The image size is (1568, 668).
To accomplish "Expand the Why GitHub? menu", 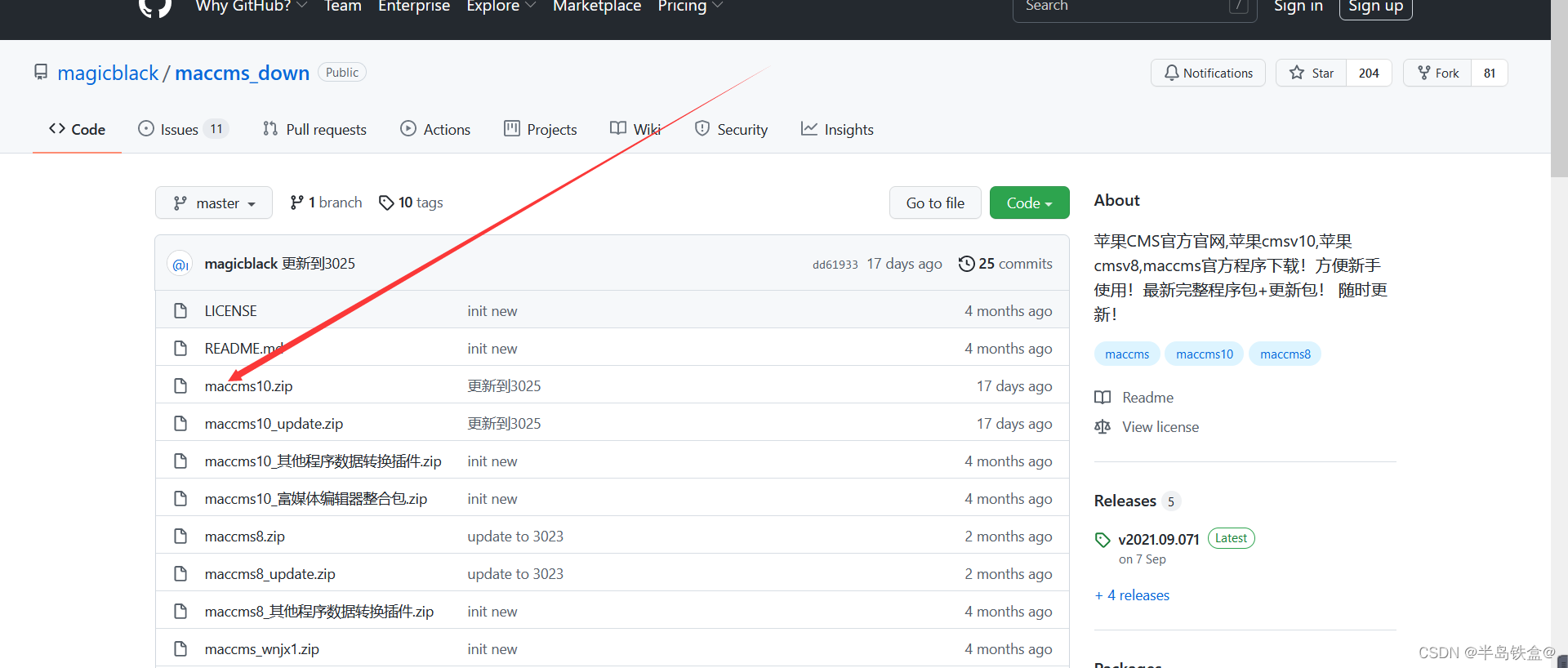I will pos(252,7).
